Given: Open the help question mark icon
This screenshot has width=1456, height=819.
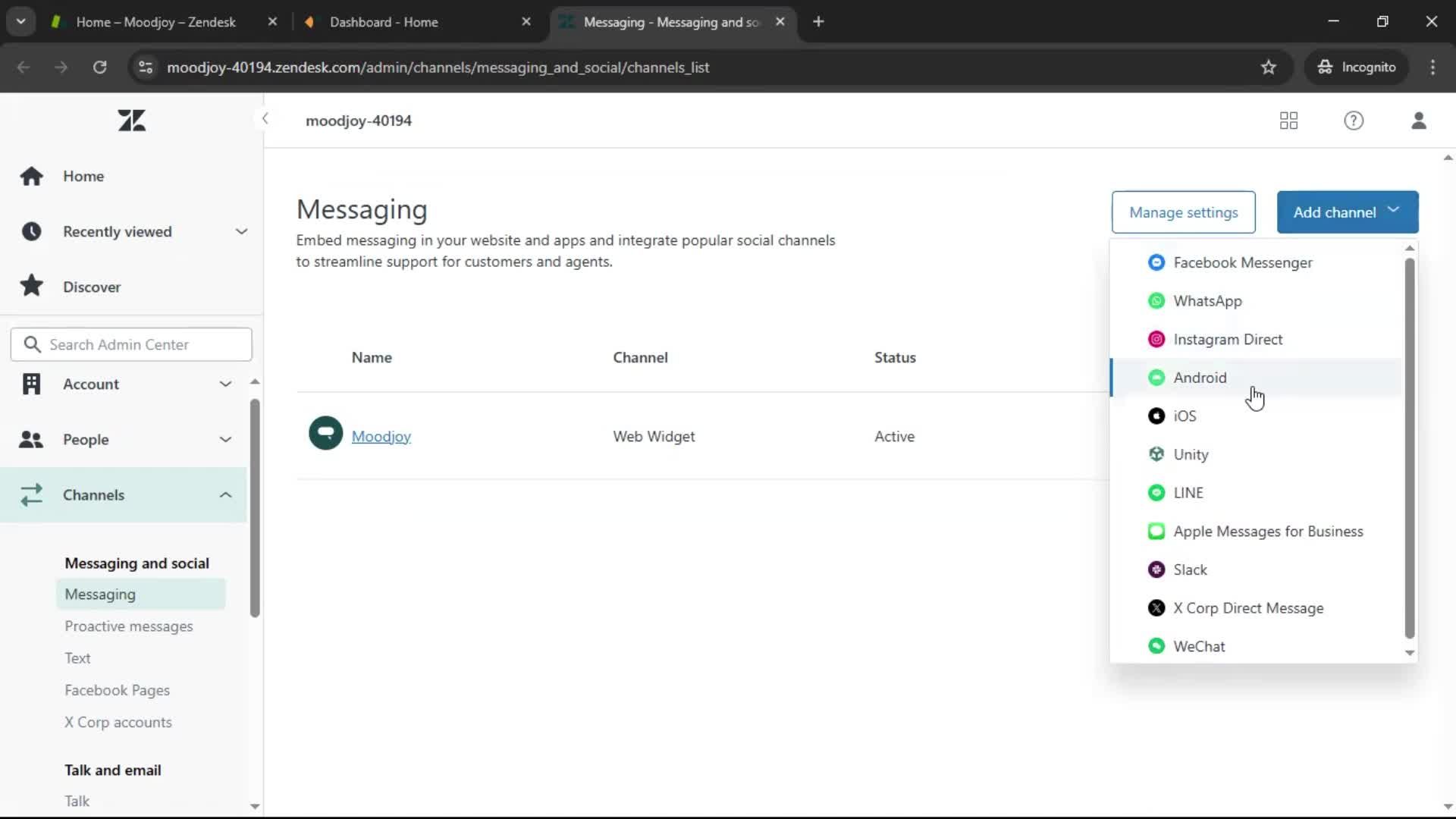Looking at the screenshot, I should pyautogui.click(x=1354, y=121).
